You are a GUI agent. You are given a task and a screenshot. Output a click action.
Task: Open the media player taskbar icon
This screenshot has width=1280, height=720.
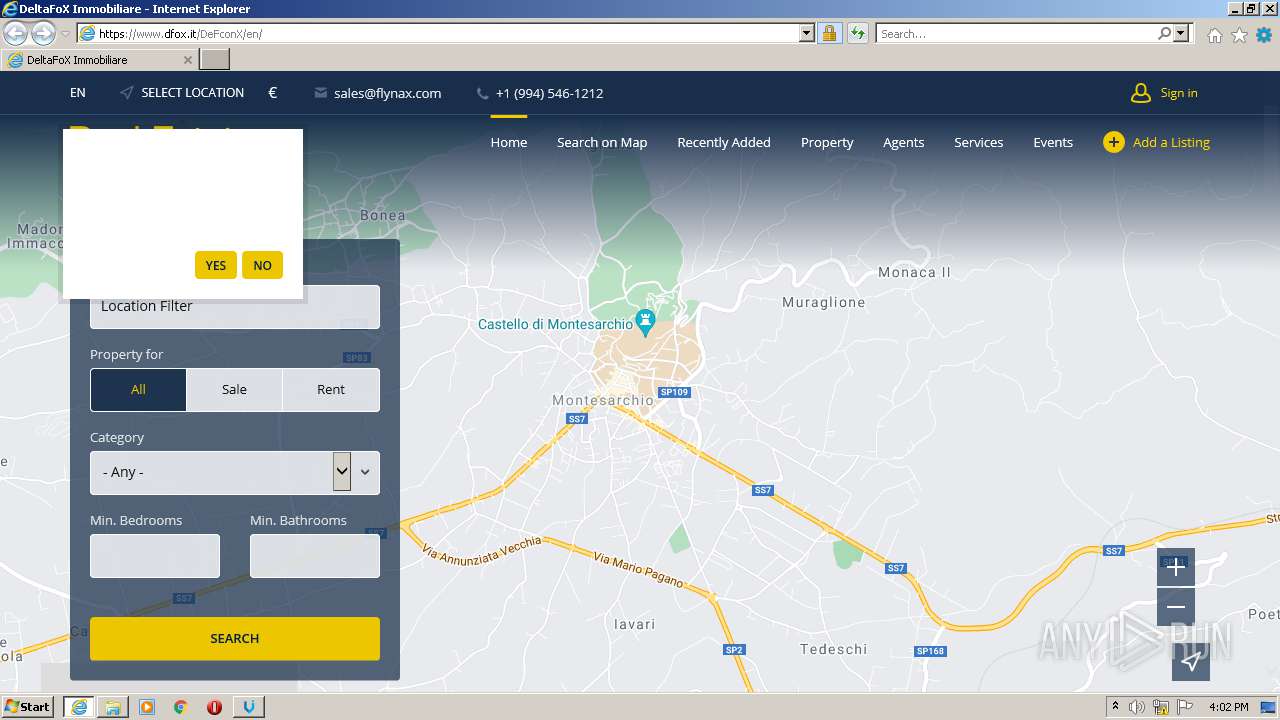pos(147,707)
